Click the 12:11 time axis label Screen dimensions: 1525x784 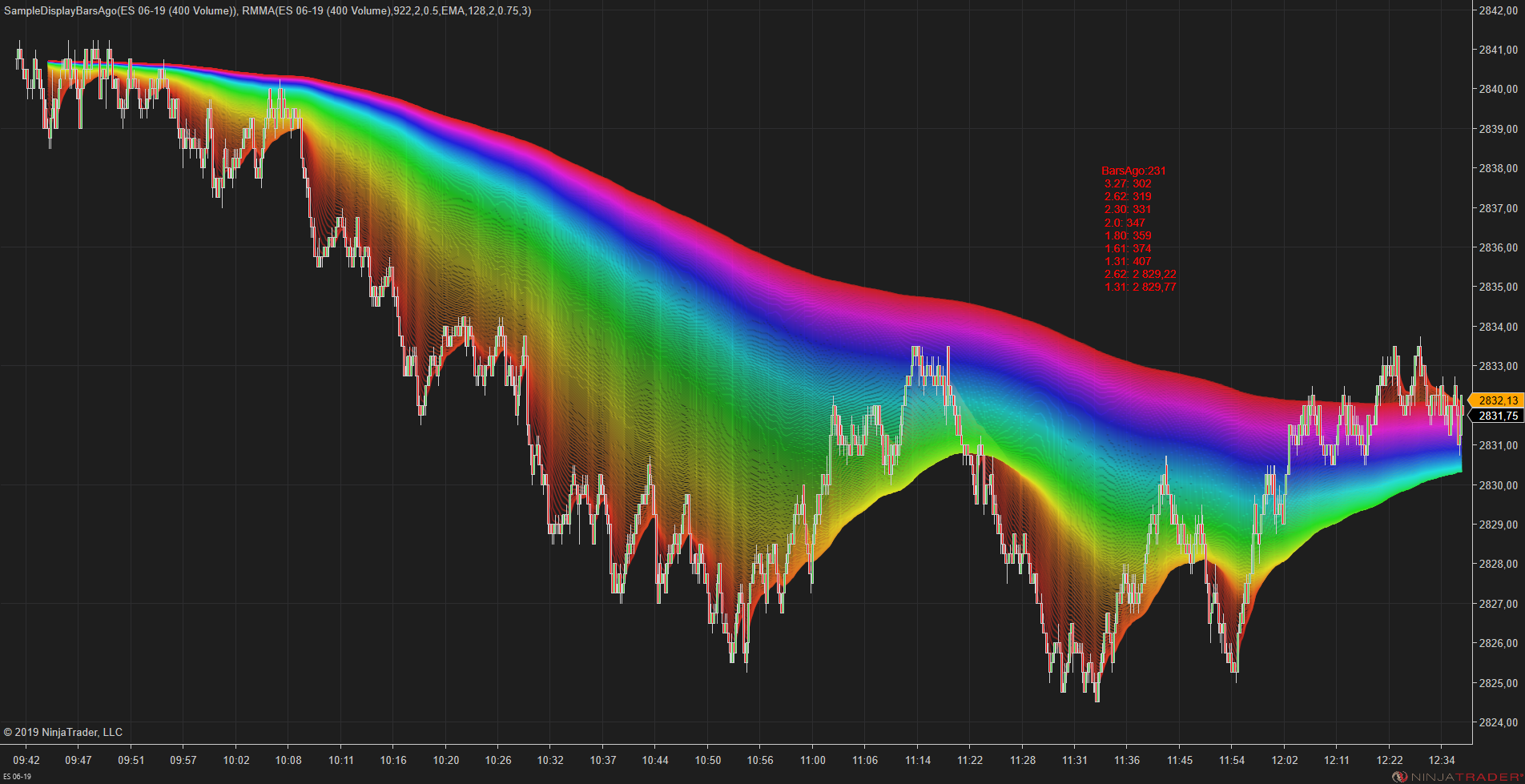1337,760
